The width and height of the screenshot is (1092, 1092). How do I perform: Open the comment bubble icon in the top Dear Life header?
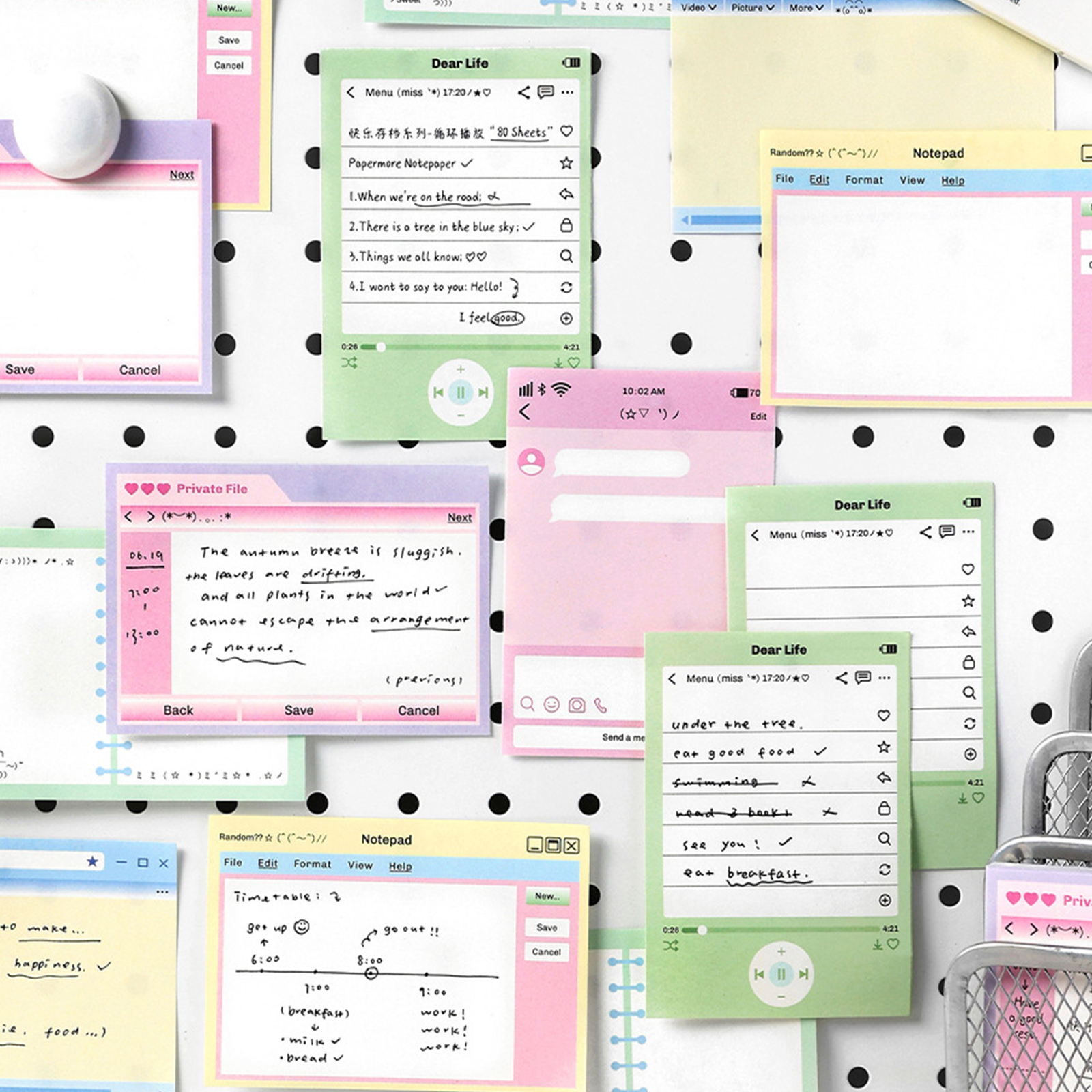pyautogui.click(x=545, y=92)
